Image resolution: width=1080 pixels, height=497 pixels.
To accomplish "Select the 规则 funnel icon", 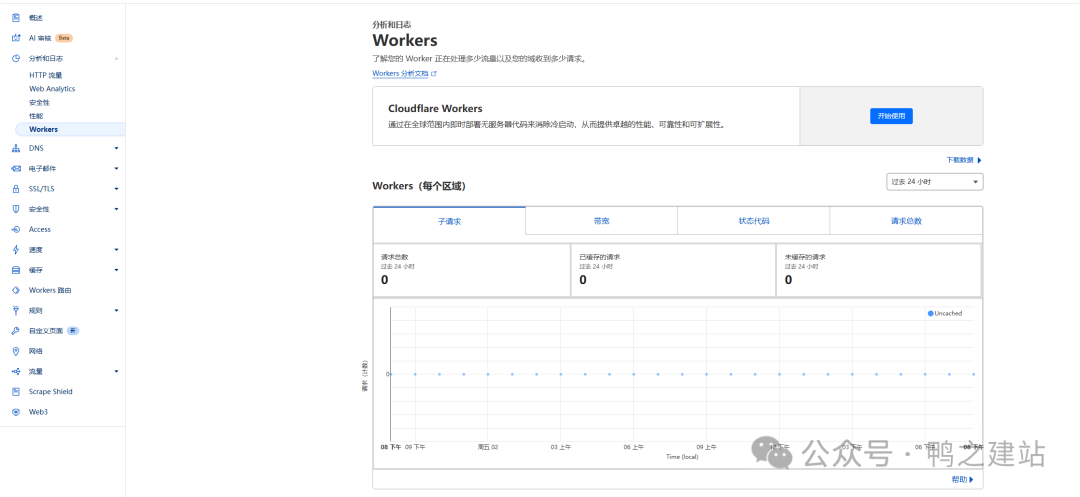I will point(16,310).
